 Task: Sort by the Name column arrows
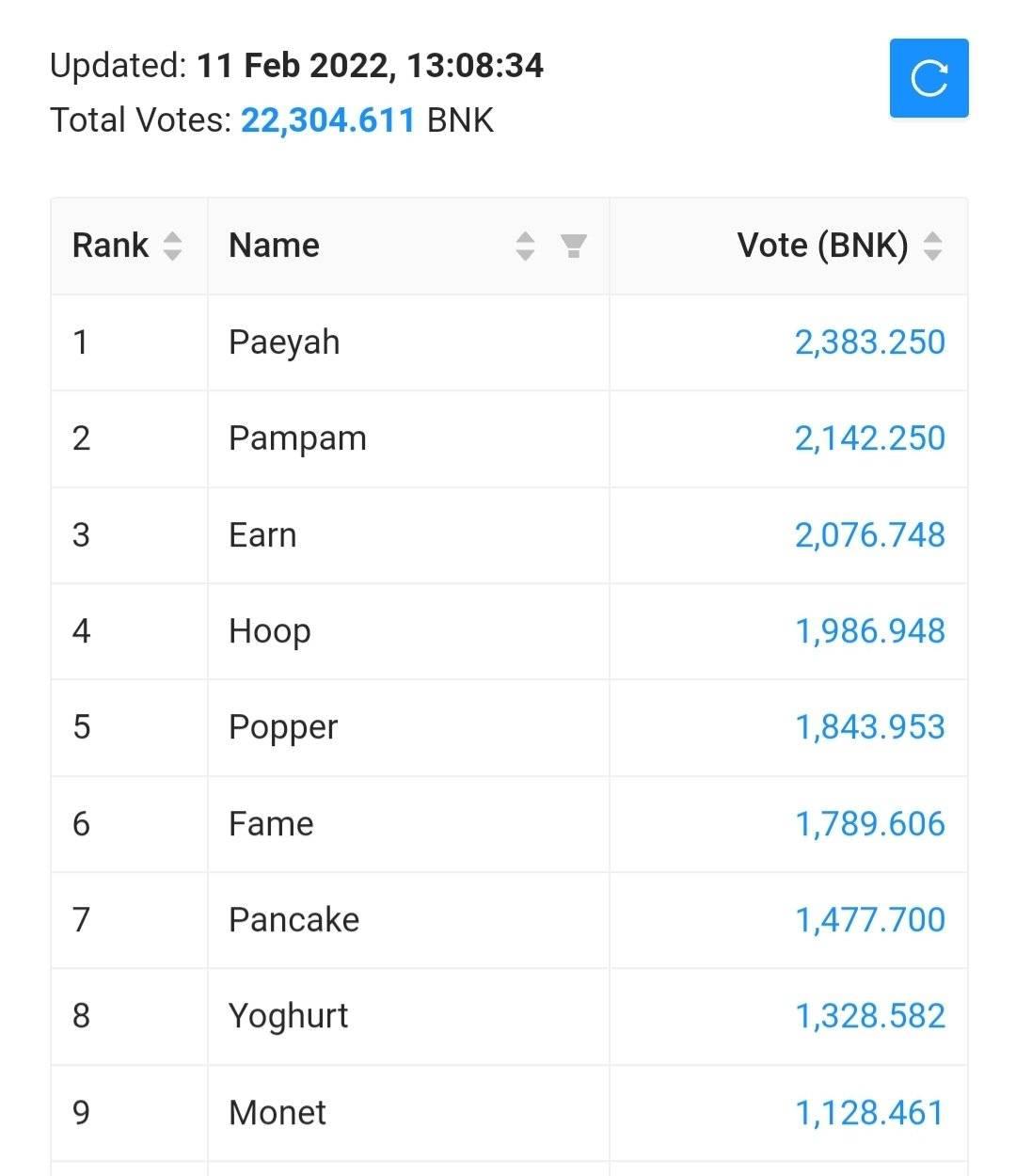[x=525, y=246]
